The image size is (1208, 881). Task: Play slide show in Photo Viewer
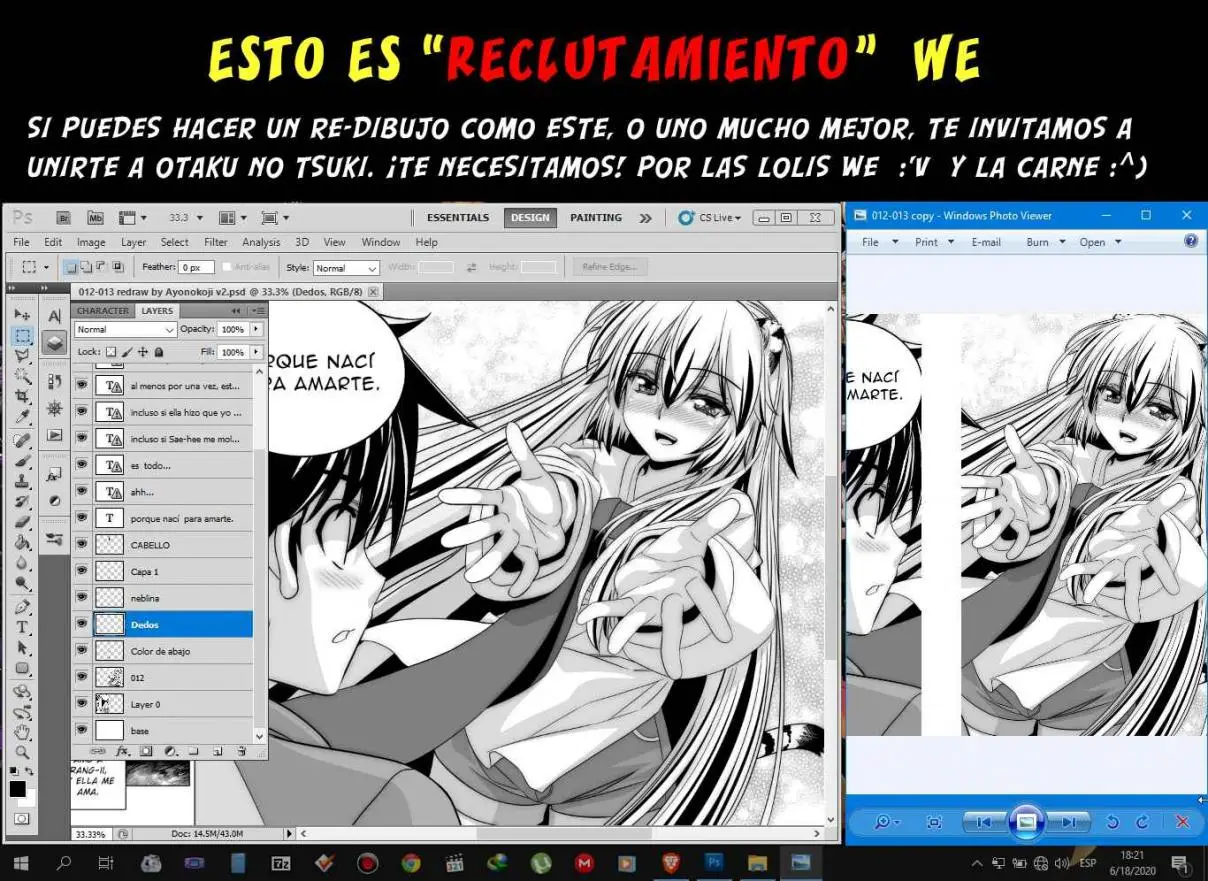[1026, 822]
